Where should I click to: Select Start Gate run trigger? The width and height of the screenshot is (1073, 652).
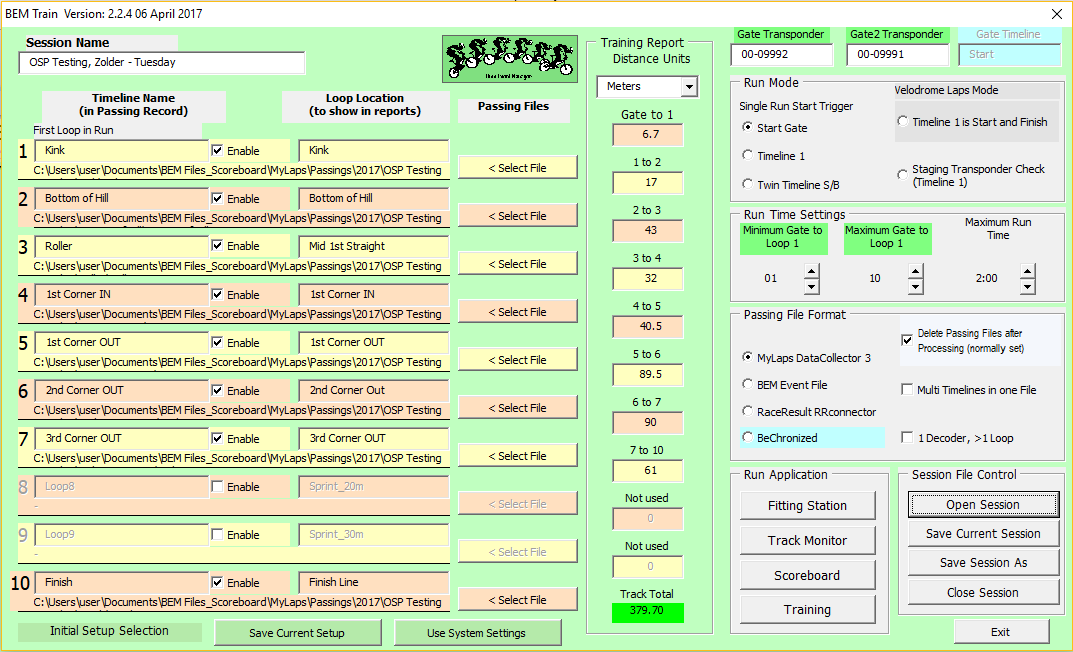click(x=747, y=127)
